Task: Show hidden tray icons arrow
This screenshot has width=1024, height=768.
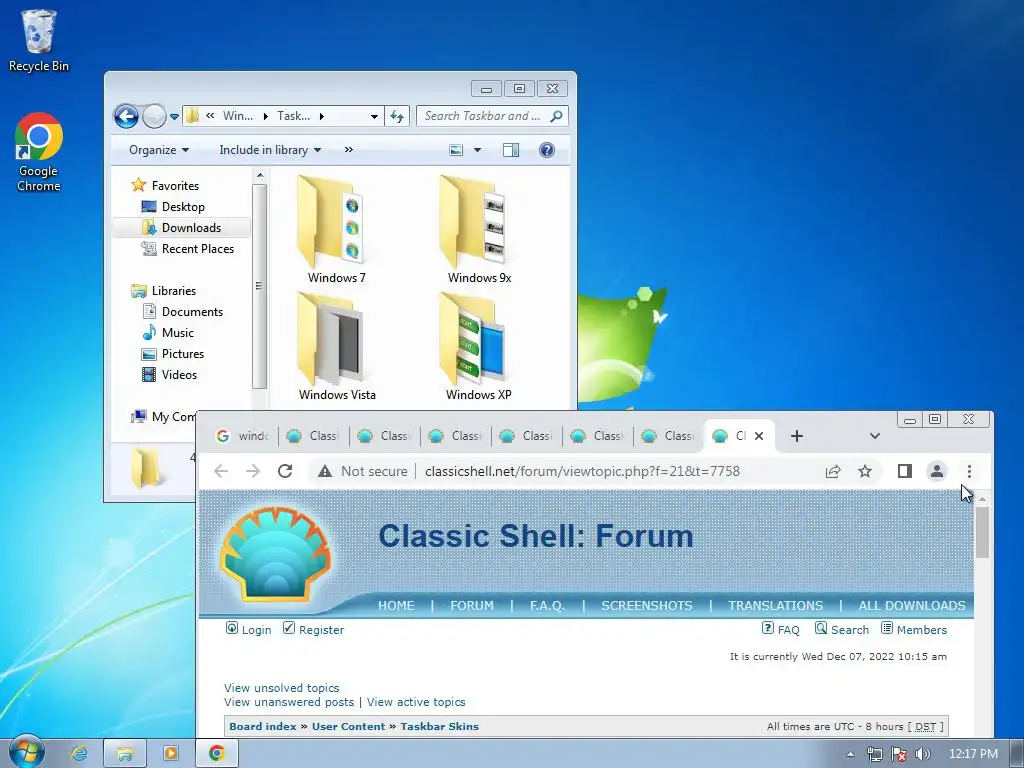Action: (x=850, y=754)
